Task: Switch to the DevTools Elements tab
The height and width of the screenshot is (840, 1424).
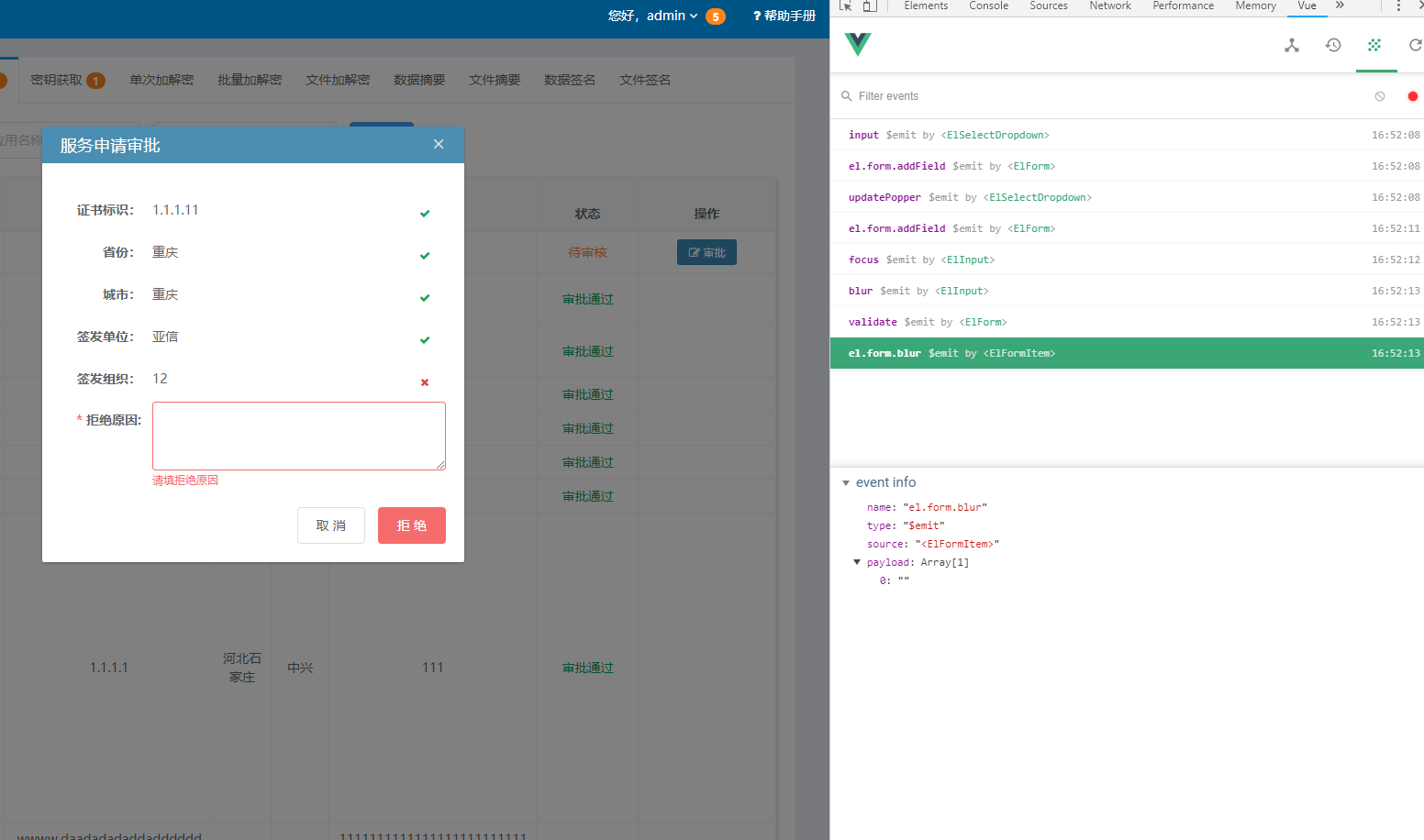Action: point(926,6)
